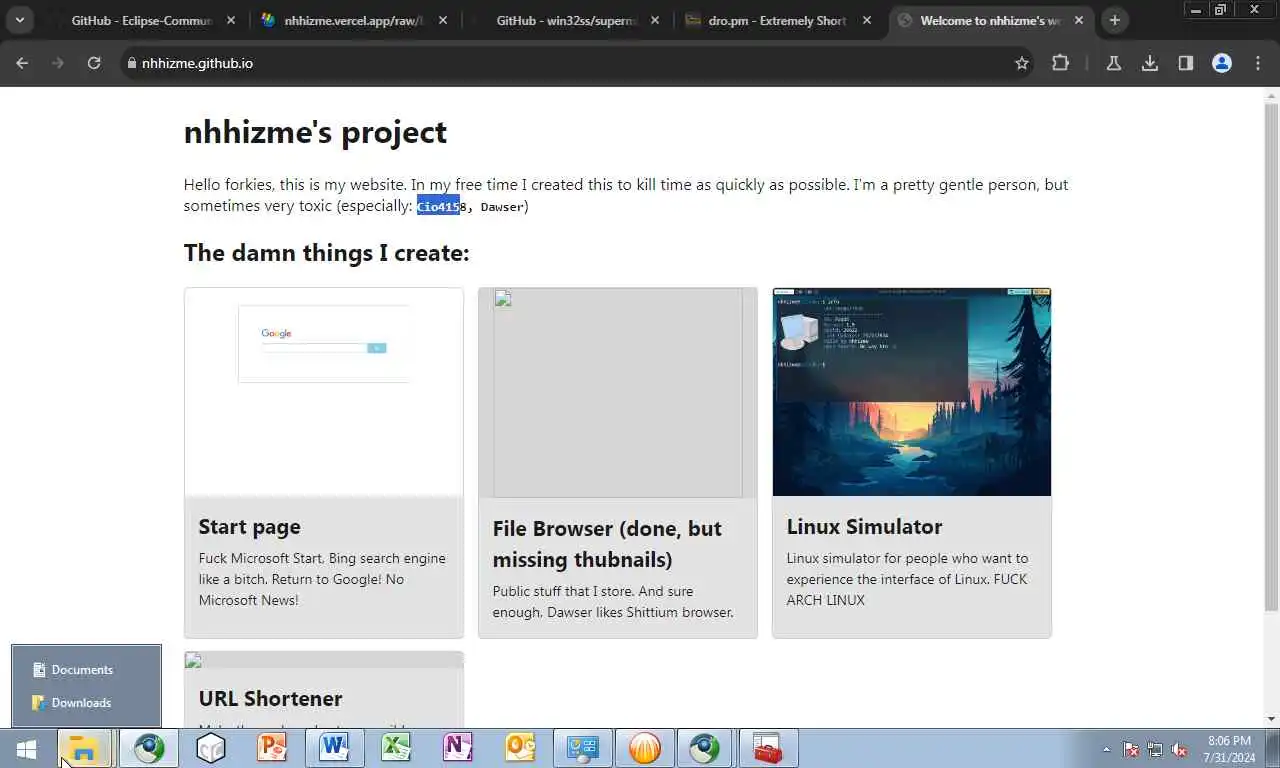
Task: Open the Action Center flag tray icon
Action: pyautogui.click(x=1131, y=749)
